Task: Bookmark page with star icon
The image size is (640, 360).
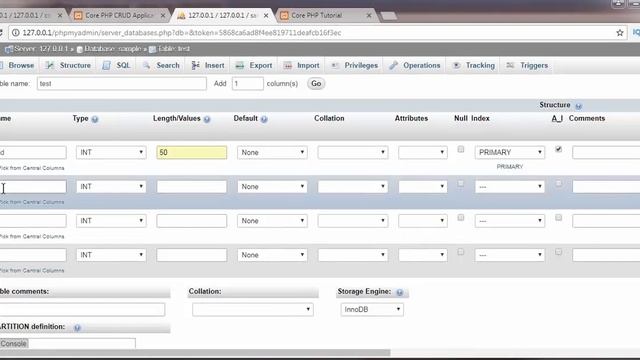Action: tap(620, 33)
